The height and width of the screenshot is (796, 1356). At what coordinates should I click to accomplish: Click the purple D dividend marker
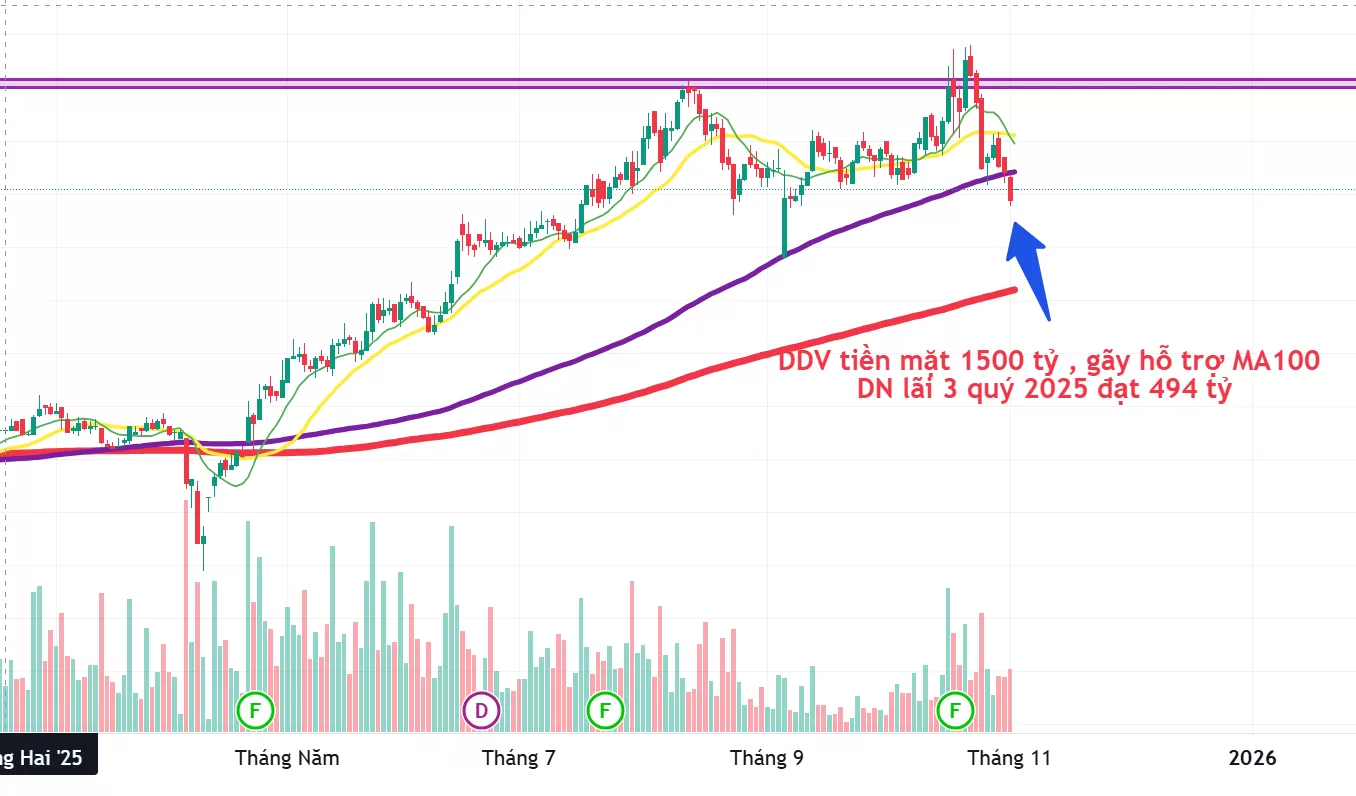point(481,711)
